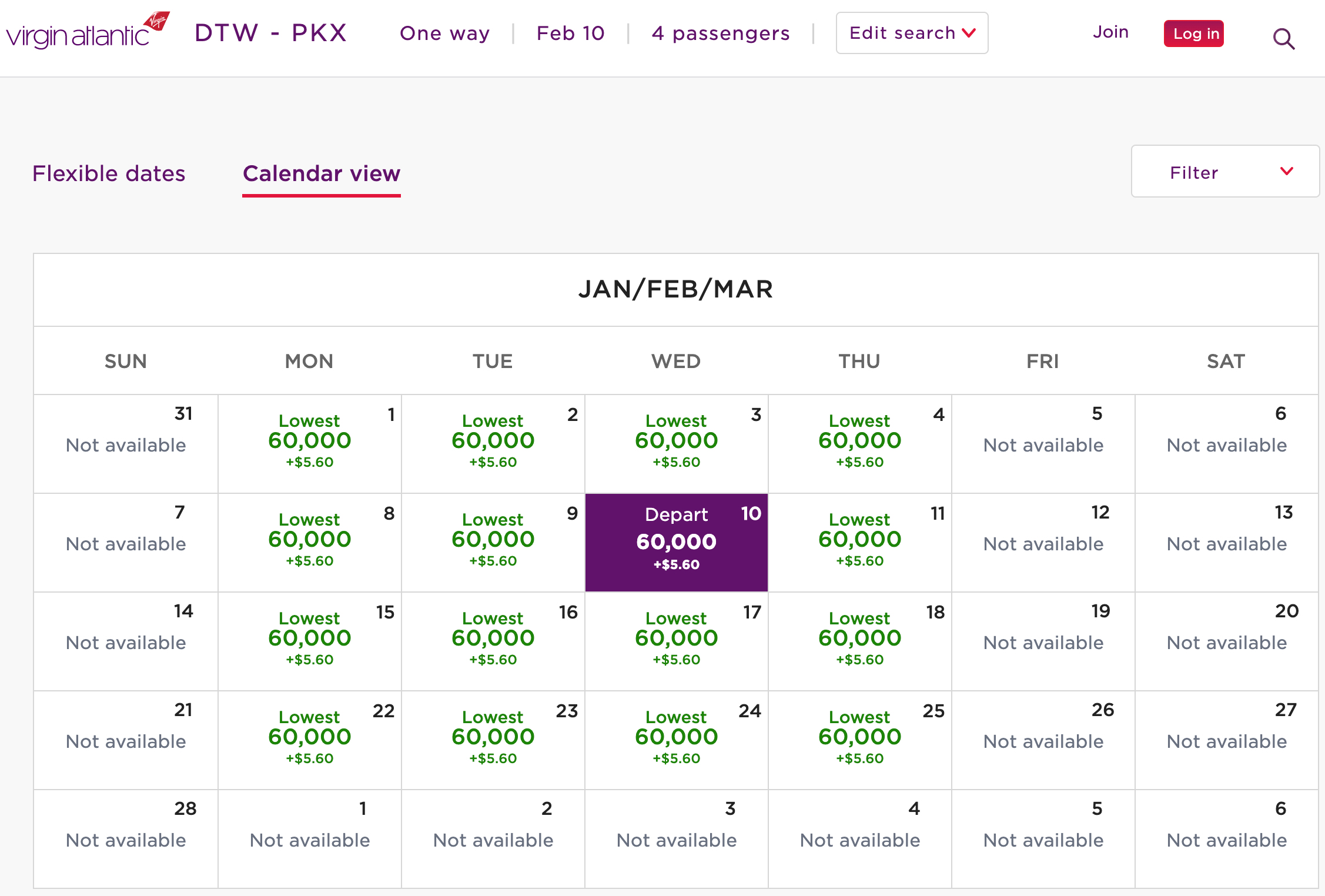Choose Wednesday 24 lowest fare

pyautogui.click(x=676, y=738)
